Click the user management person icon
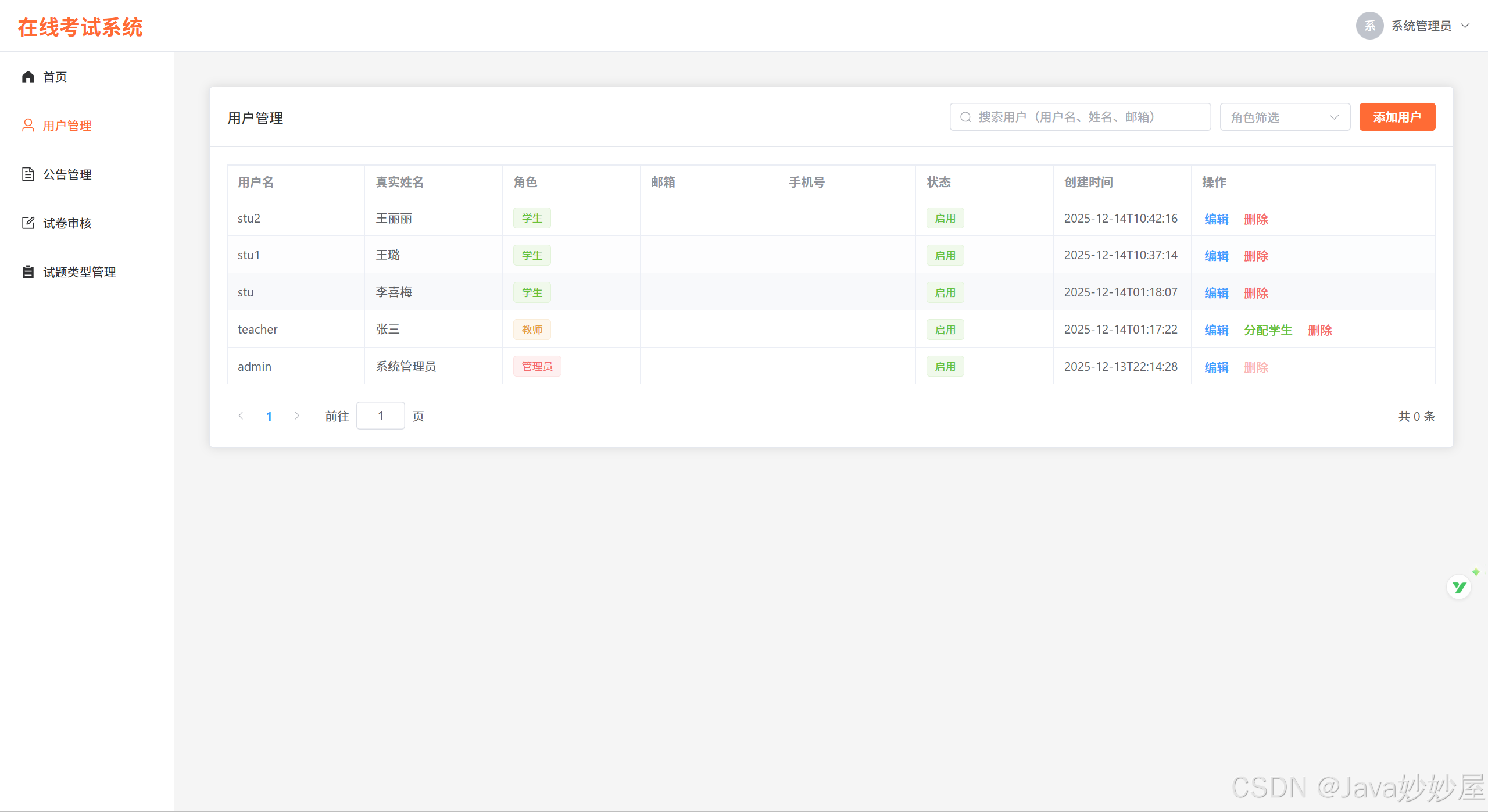 pyautogui.click(x=28, y=126)
